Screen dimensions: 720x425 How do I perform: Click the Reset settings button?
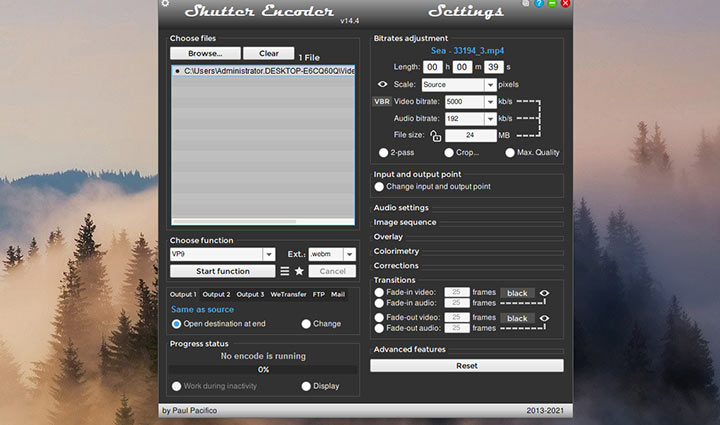[467, 366]
